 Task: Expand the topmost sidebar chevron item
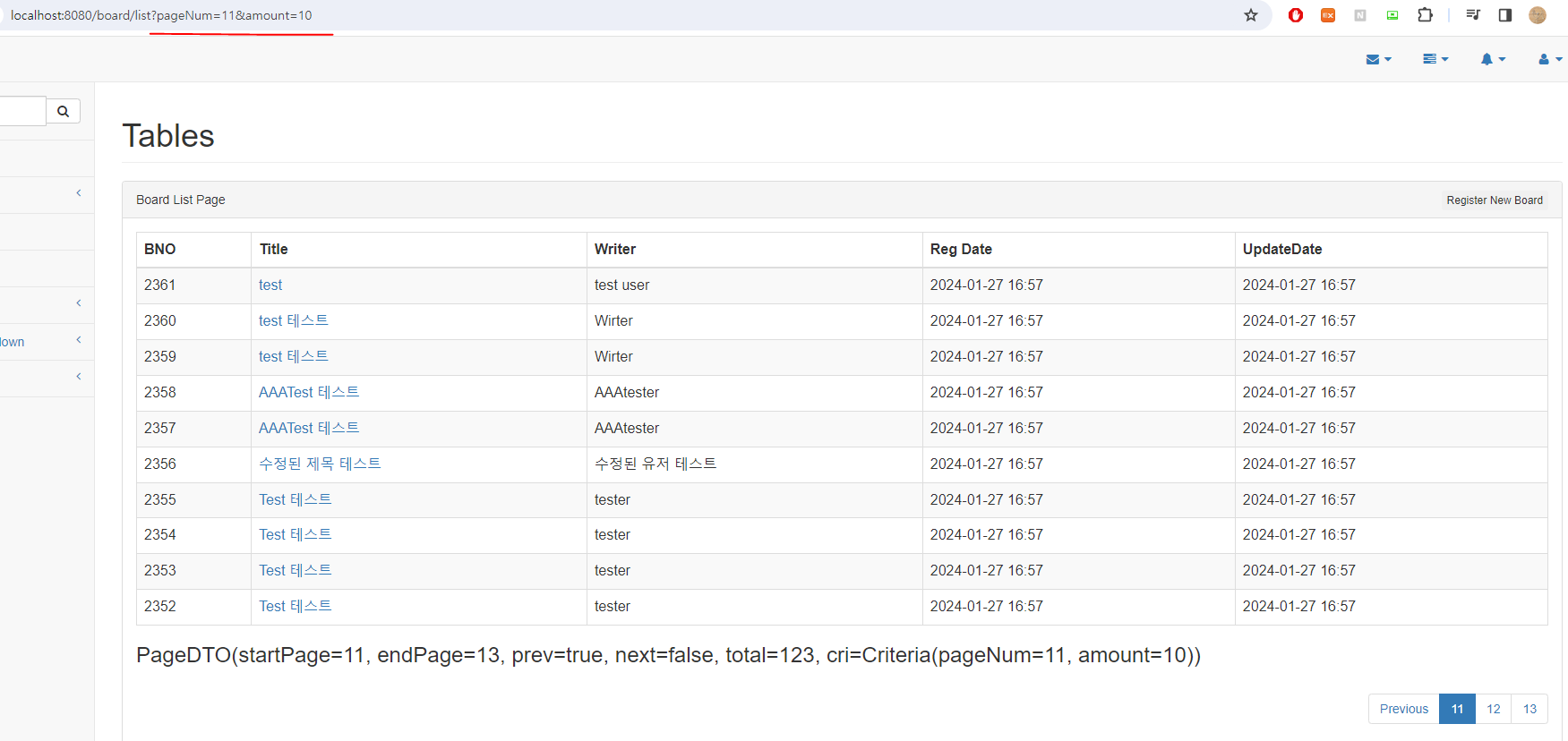(x=45, y=194)
